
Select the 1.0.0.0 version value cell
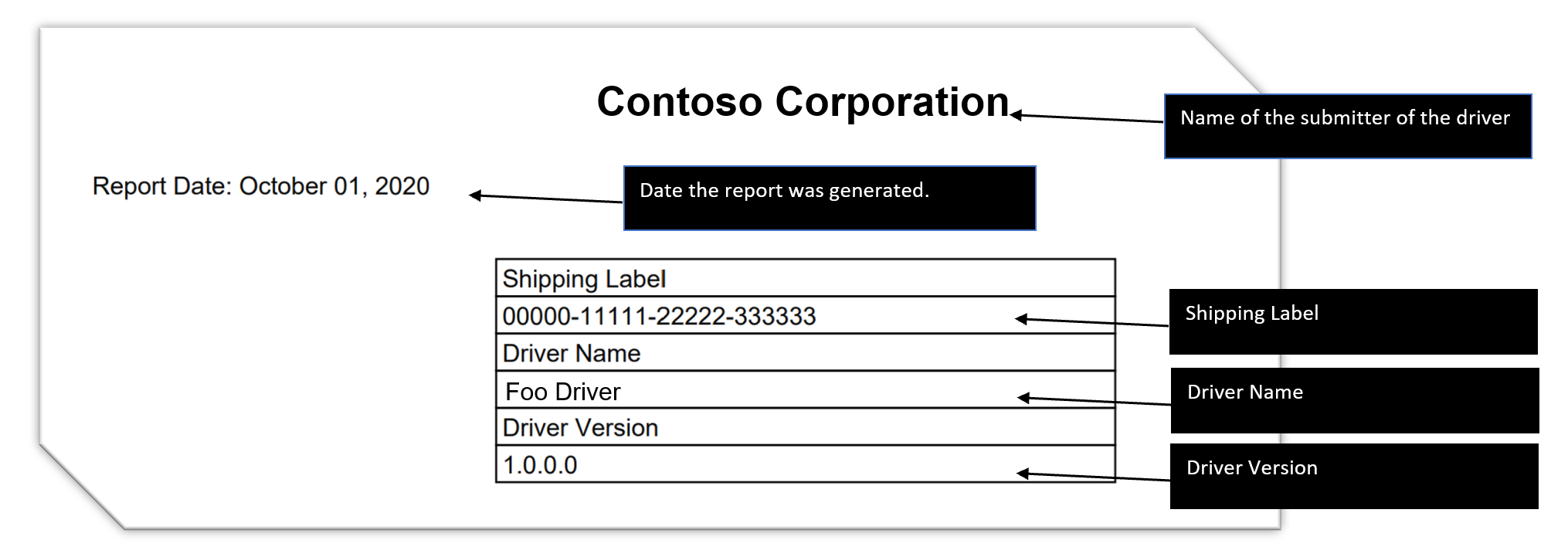click(x=806, y=464)
